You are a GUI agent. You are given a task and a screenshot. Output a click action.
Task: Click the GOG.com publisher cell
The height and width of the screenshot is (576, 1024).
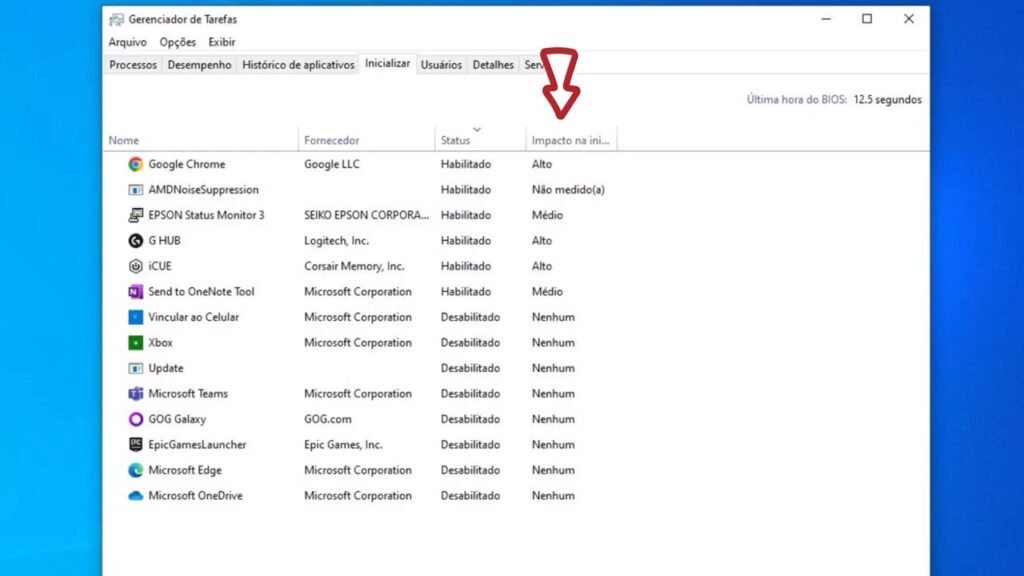[328, 419]
